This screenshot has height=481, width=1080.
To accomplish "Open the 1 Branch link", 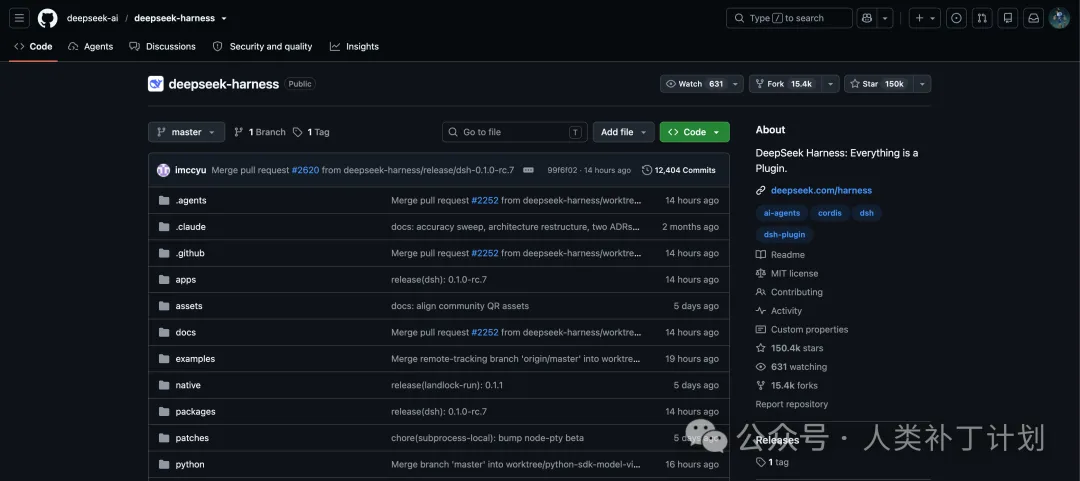I will (x=260, y=132).
